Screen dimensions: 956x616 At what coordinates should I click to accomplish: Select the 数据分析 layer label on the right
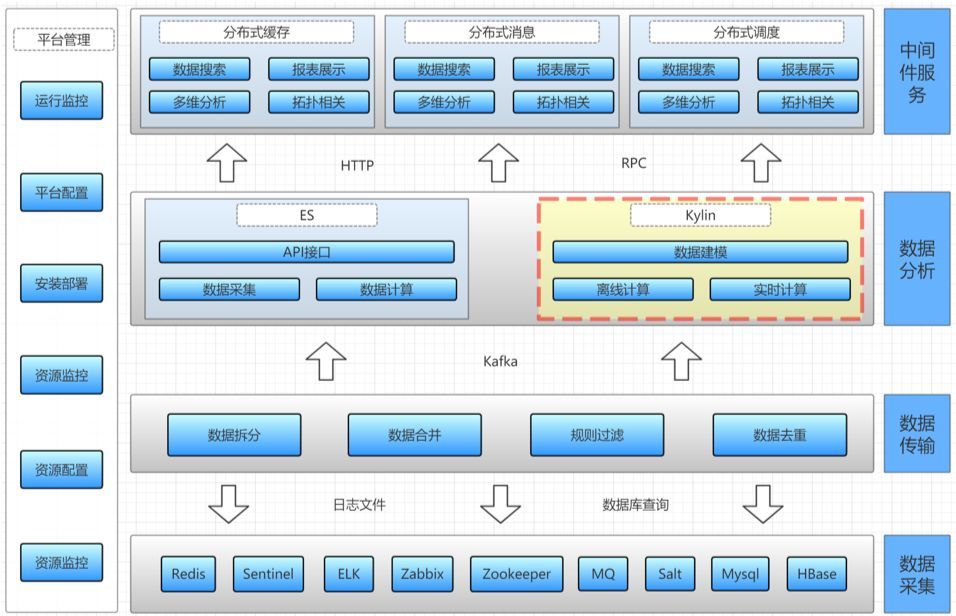(916, 258)
